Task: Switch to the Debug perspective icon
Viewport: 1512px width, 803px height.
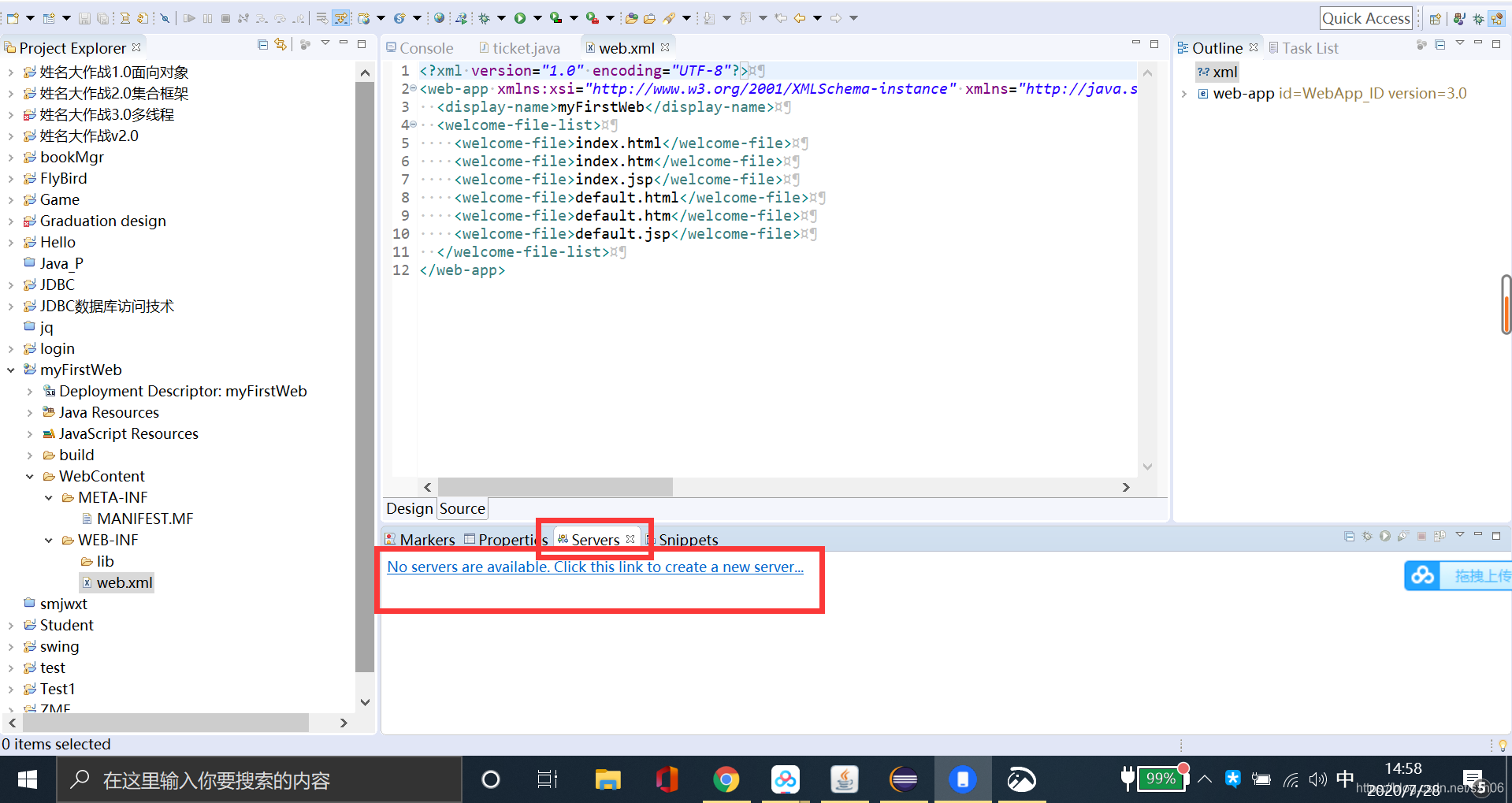Action: click(1478, 19)
